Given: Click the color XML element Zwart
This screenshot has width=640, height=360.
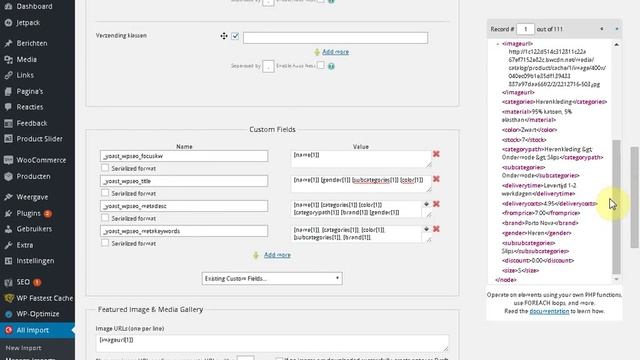Looking at the screenshot, I should 529,130.
